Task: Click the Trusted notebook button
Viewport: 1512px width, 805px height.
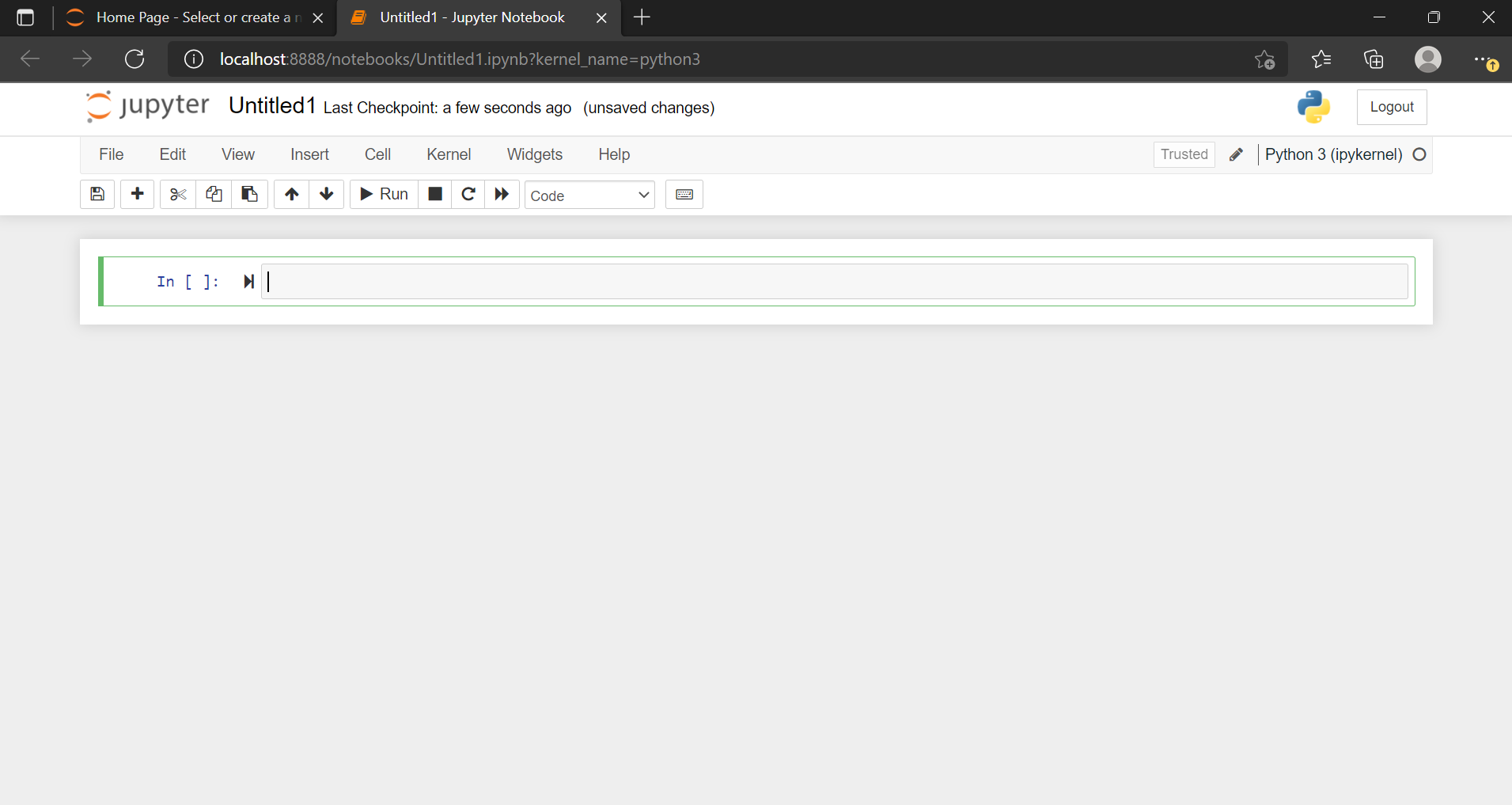Action: 1184,154
